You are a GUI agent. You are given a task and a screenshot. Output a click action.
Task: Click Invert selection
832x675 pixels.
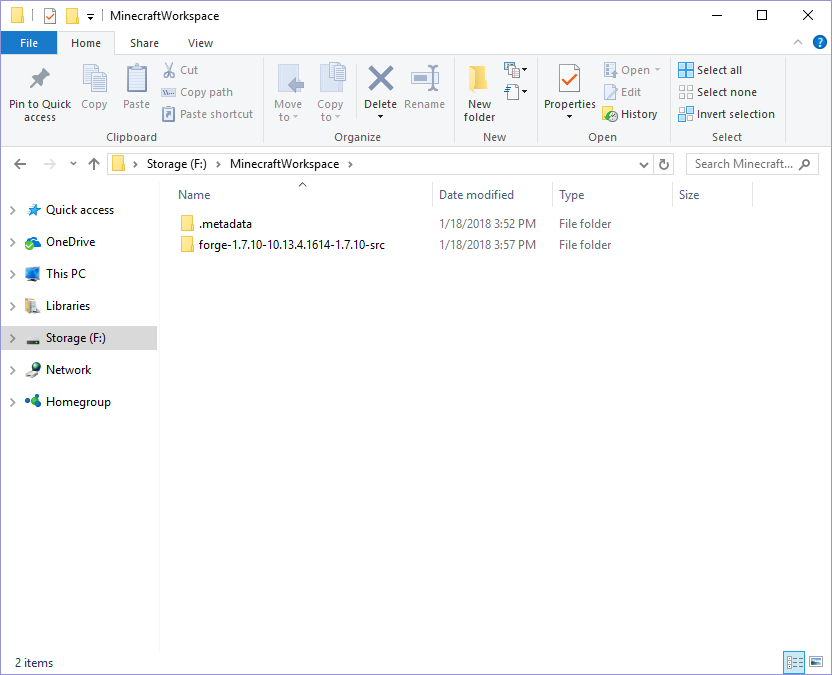[x=726, y=114]
